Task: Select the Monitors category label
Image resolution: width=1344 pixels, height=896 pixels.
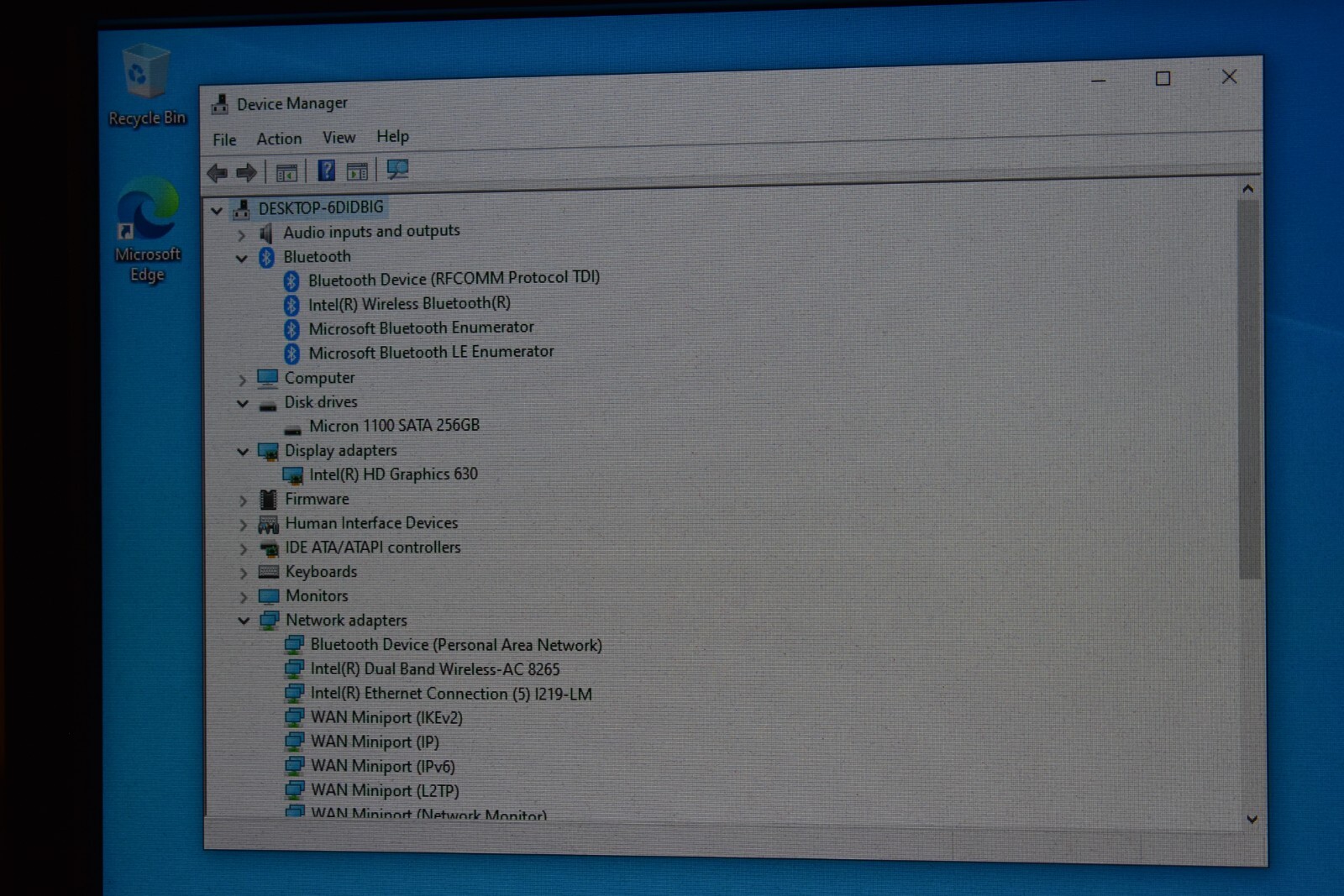Action: coord(317,595)
